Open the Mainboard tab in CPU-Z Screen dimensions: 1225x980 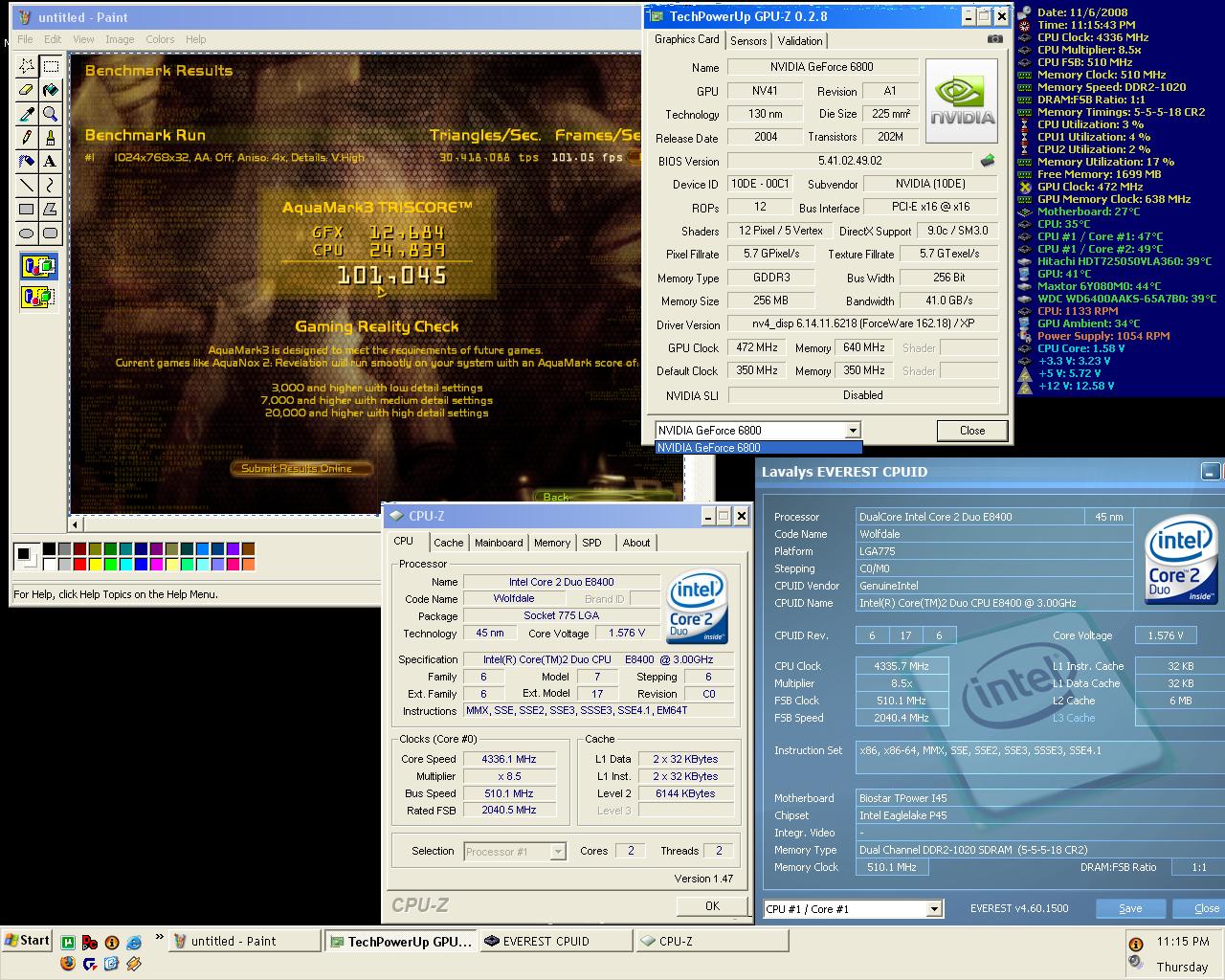point(499,543)
